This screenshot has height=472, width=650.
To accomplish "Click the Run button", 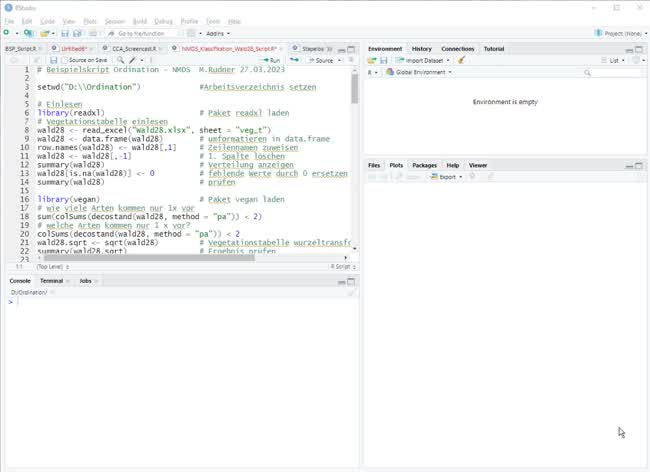I will pyautogui.click(x=272, y=61).
